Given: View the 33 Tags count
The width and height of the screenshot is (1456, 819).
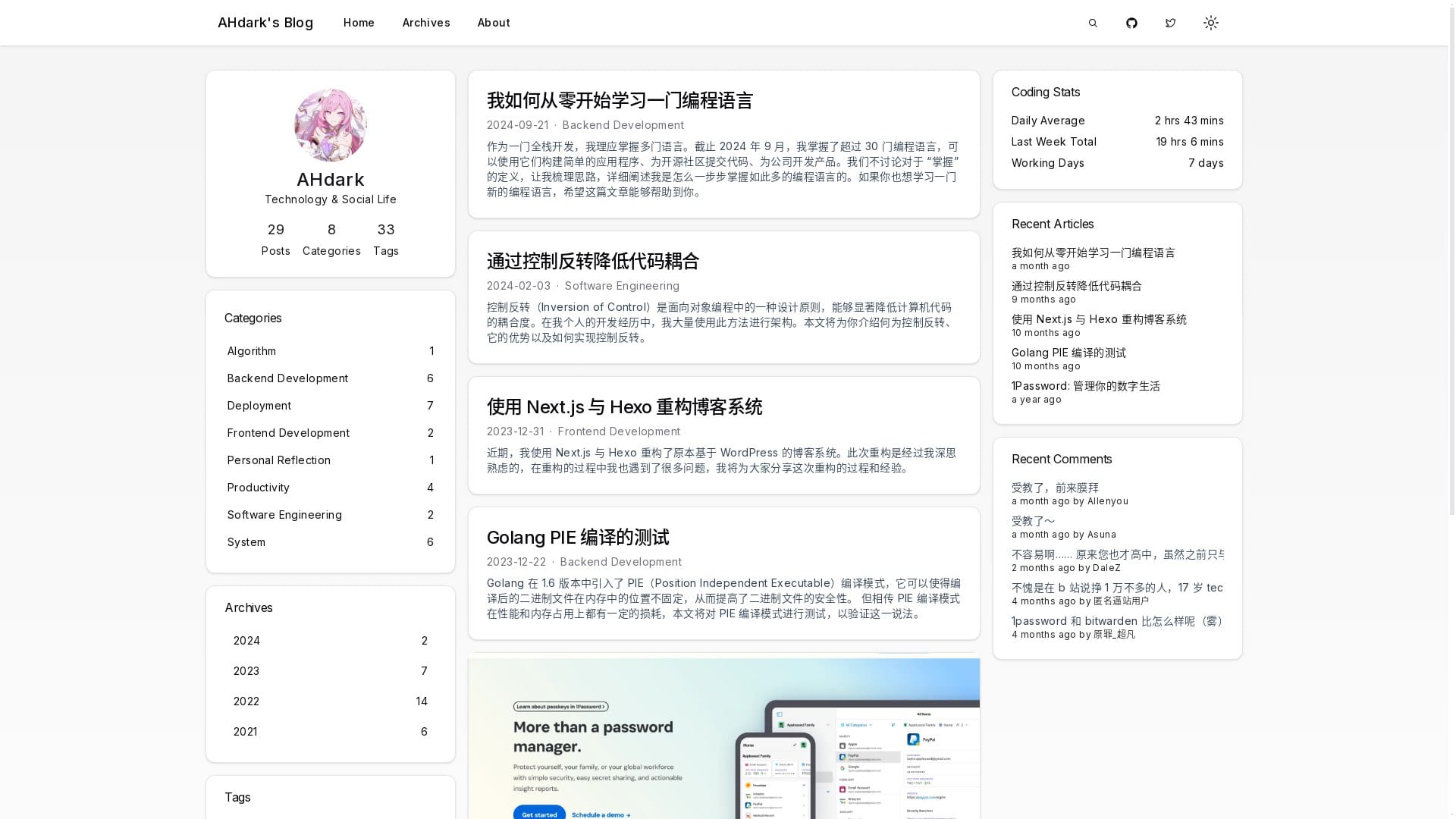Looking at the screenshot, I should coord(385,239).
